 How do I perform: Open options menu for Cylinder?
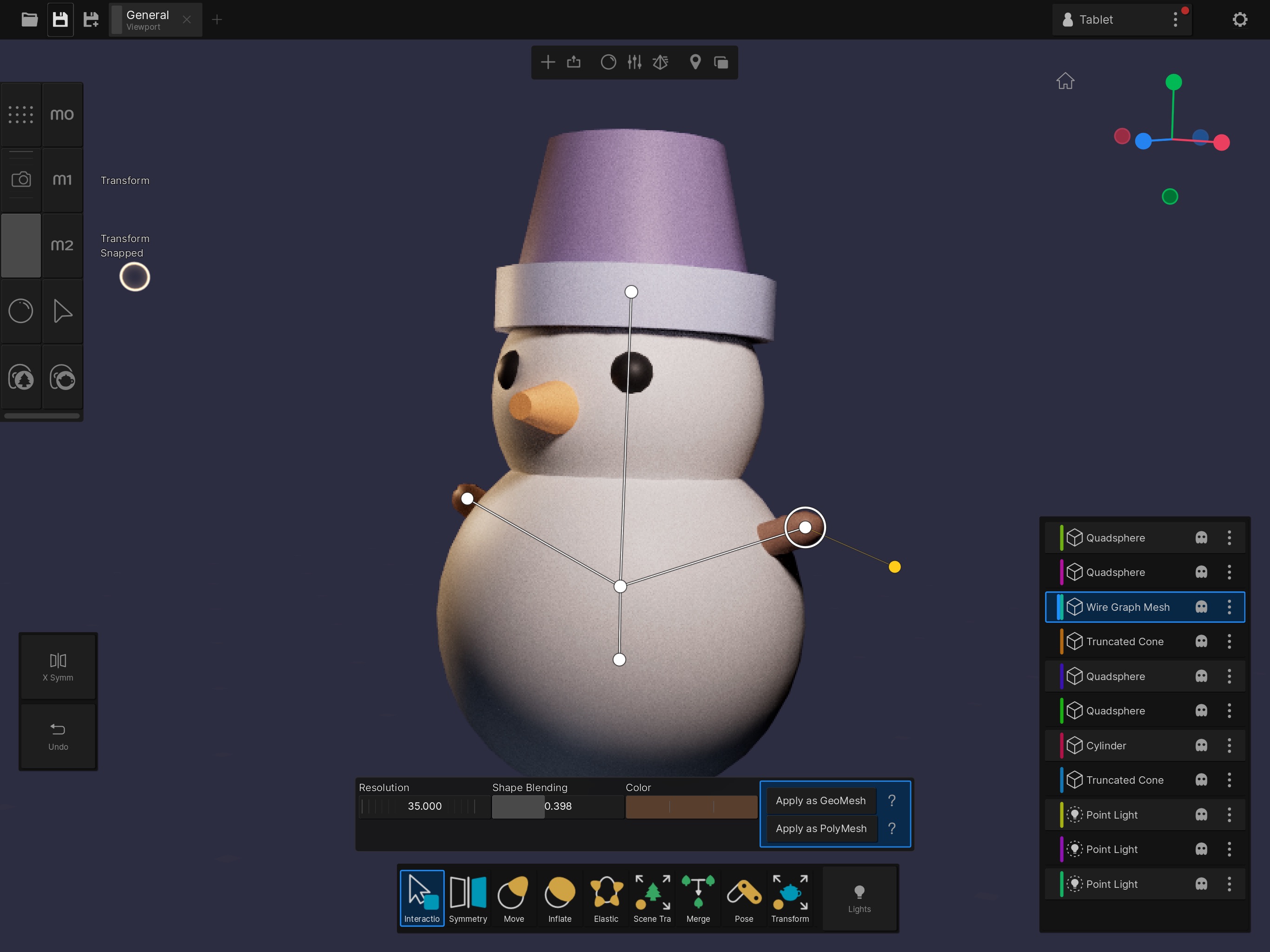point(1229,745)
